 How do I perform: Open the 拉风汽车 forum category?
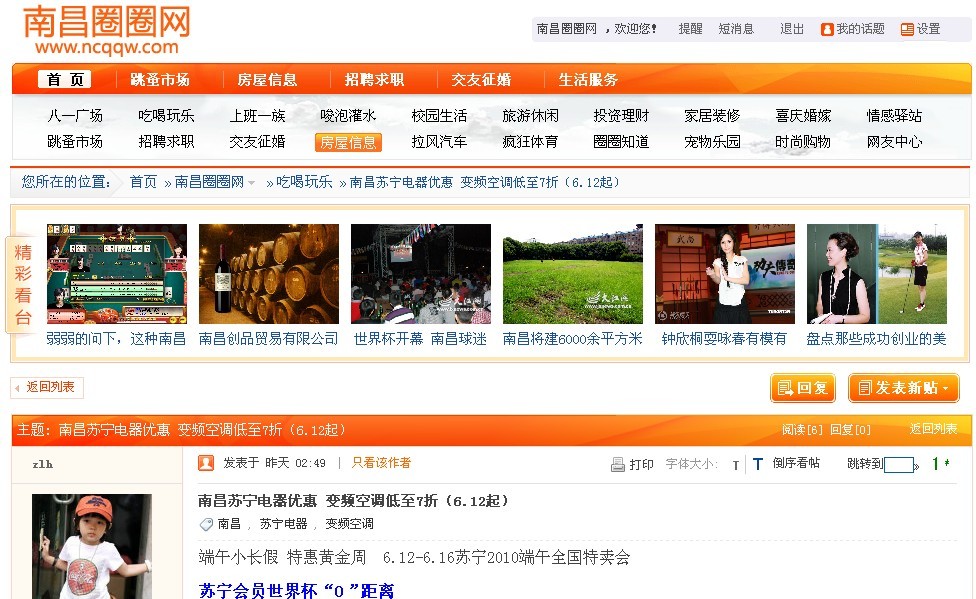click(439, 142)
